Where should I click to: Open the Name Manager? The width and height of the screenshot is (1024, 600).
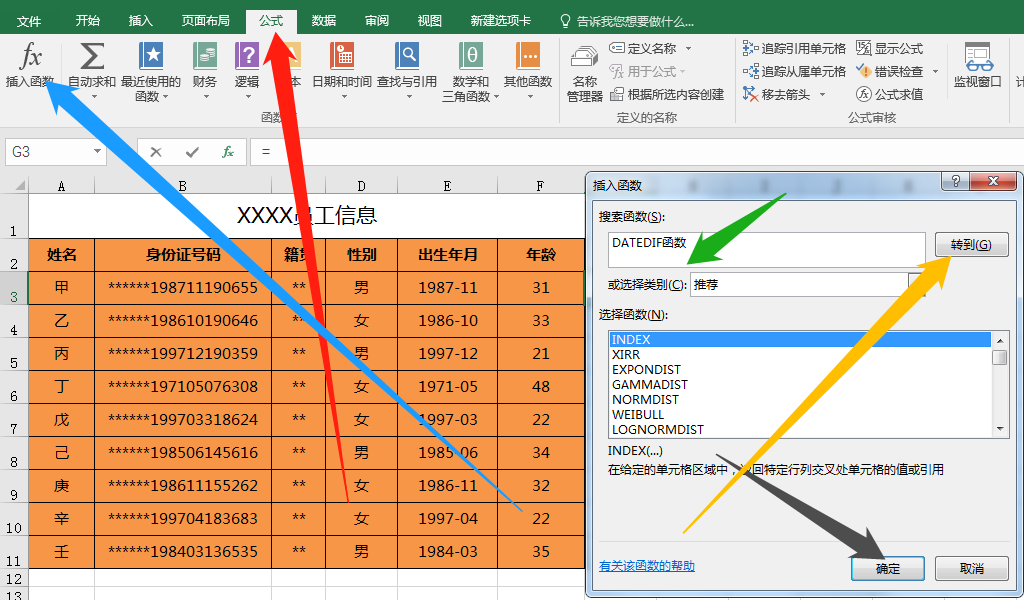tap(584, 72)
